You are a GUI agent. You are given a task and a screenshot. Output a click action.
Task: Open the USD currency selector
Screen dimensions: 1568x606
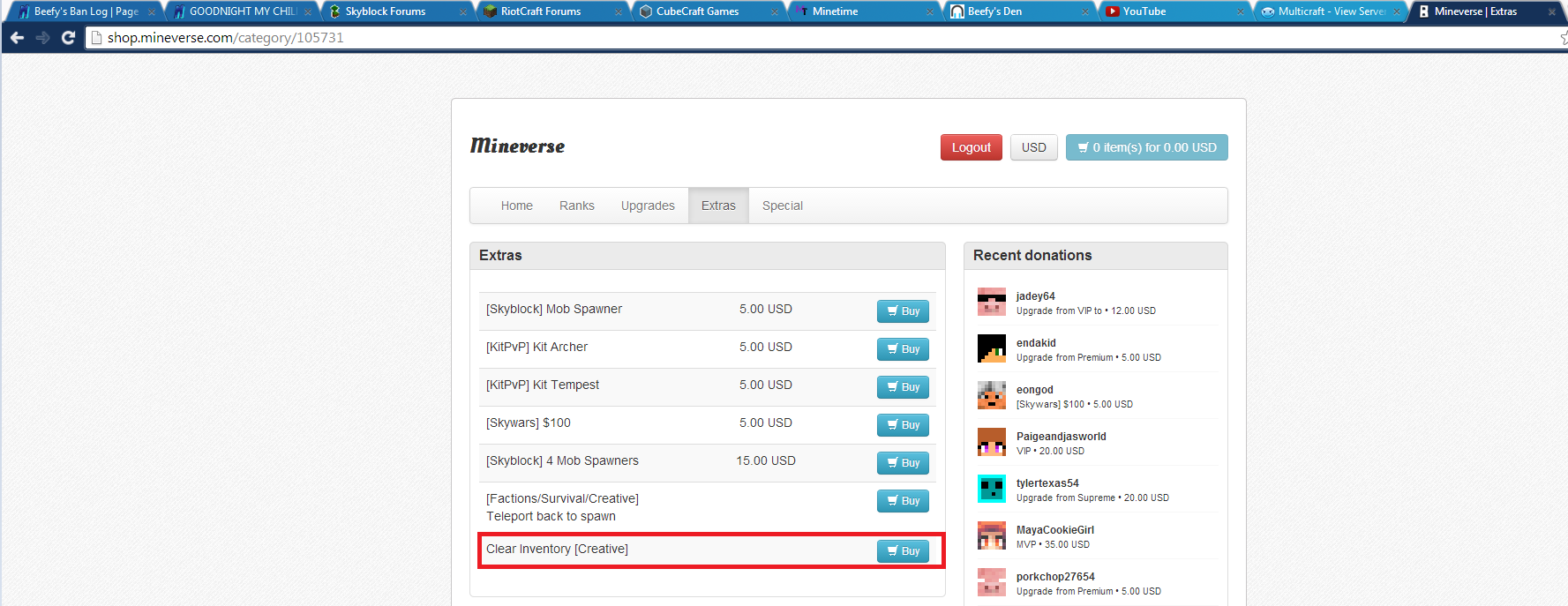(x=1034, y=147)
